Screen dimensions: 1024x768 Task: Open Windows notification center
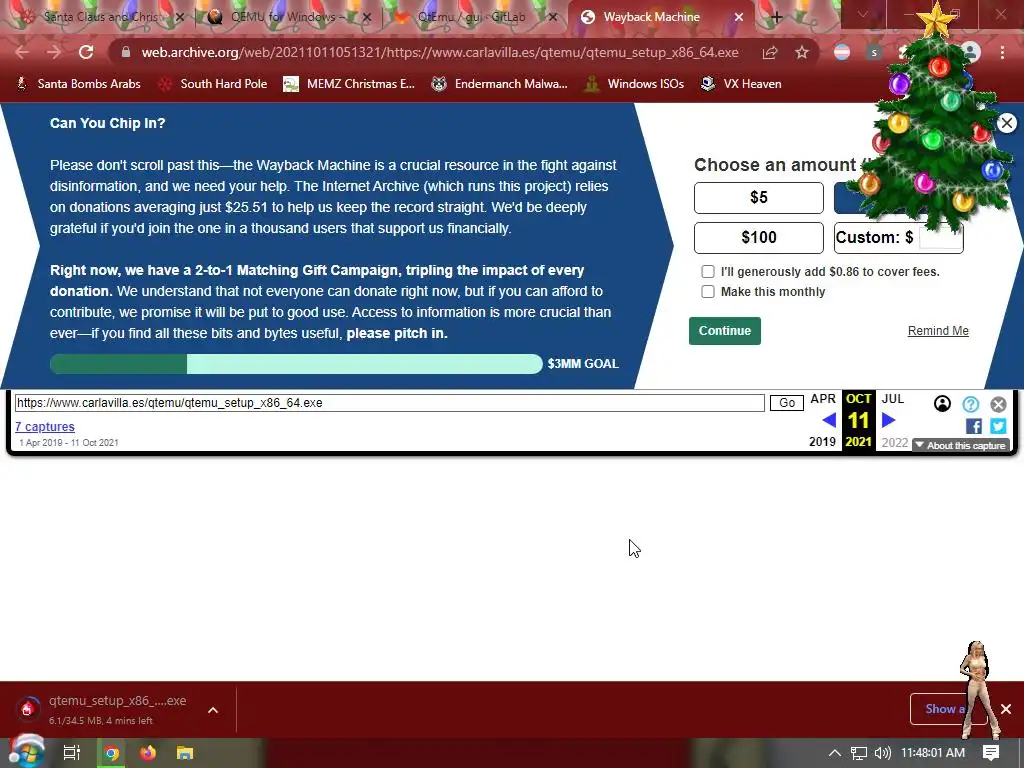point(991,753)
